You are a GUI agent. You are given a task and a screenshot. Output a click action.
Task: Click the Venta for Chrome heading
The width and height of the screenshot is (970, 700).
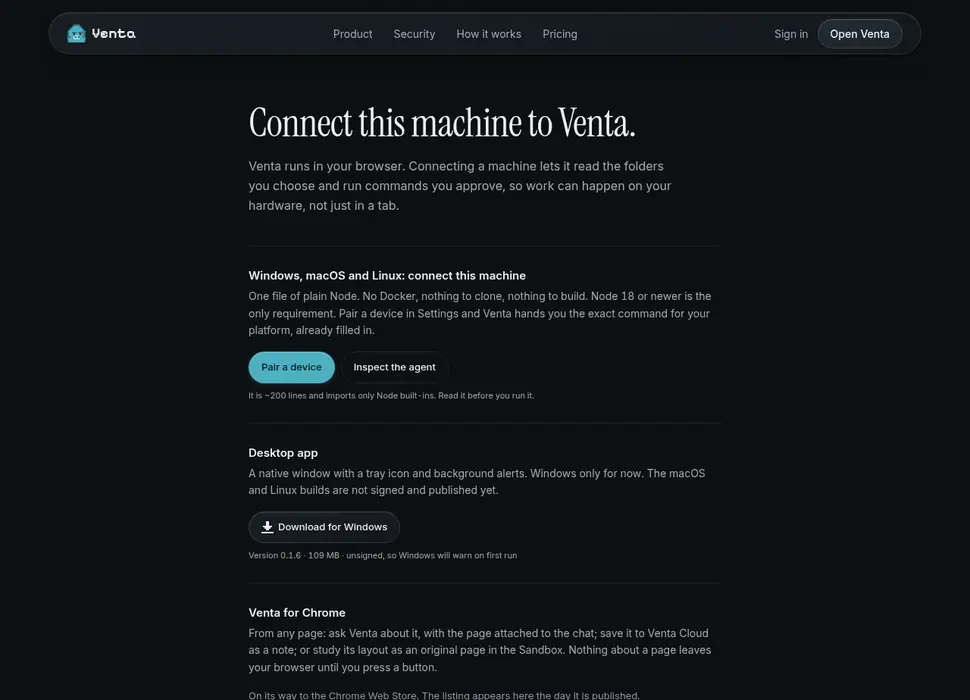pyautogui.click(x=297, y=613)
